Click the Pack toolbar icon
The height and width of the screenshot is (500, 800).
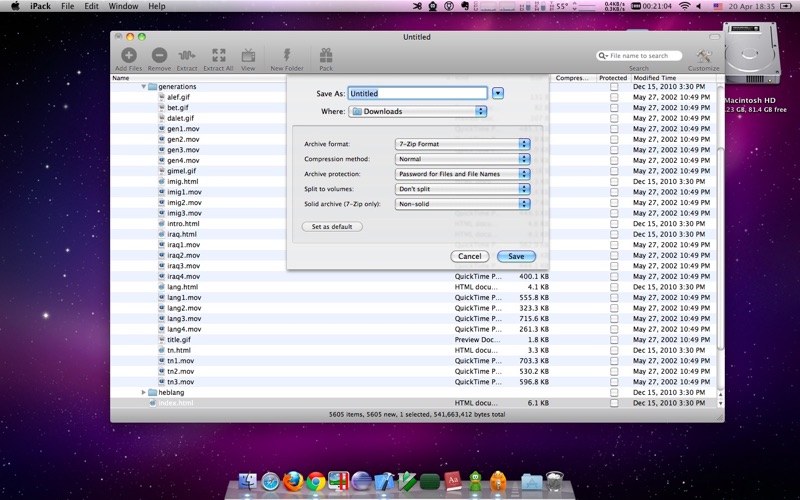coord(326,56)
